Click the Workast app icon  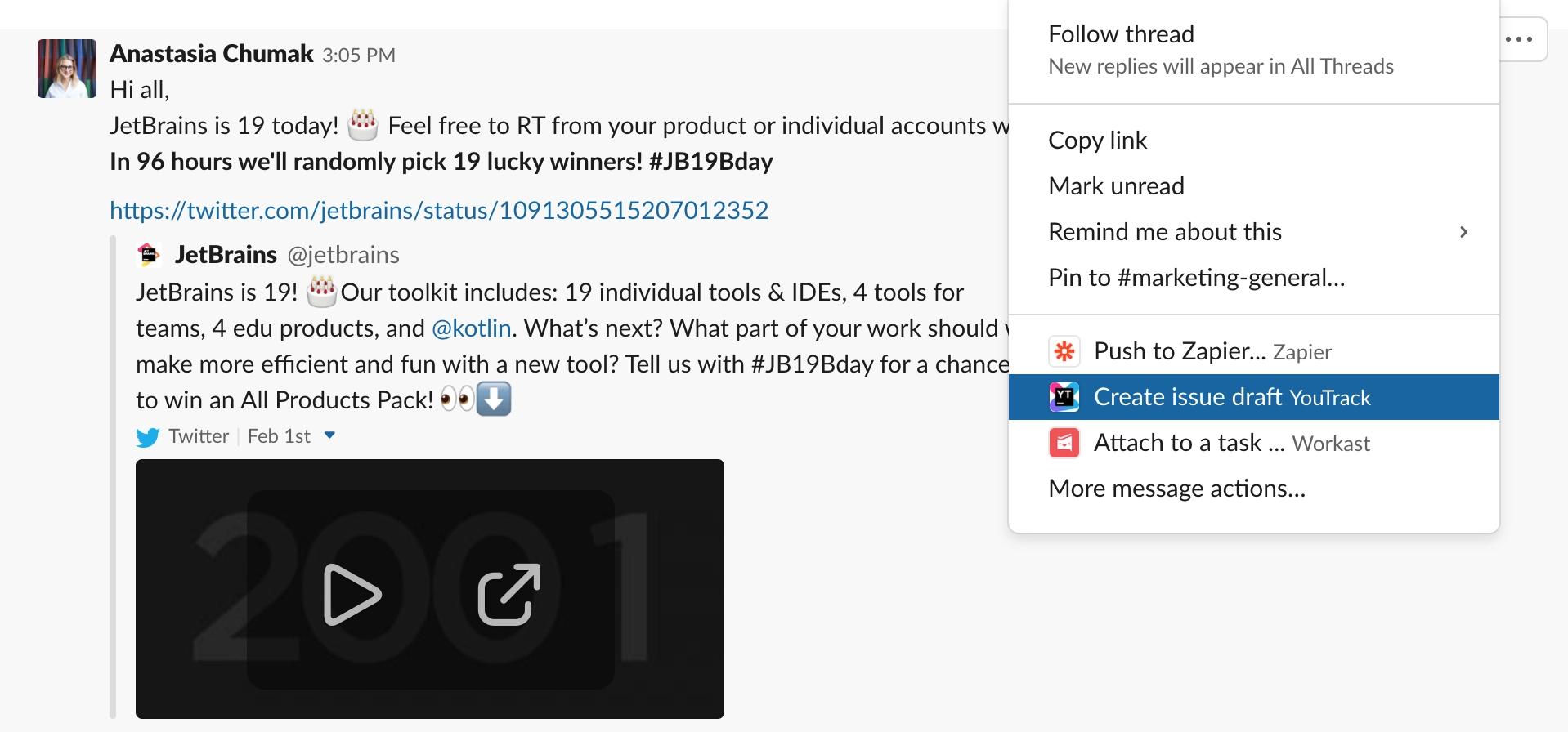[x=1064, y=443]
